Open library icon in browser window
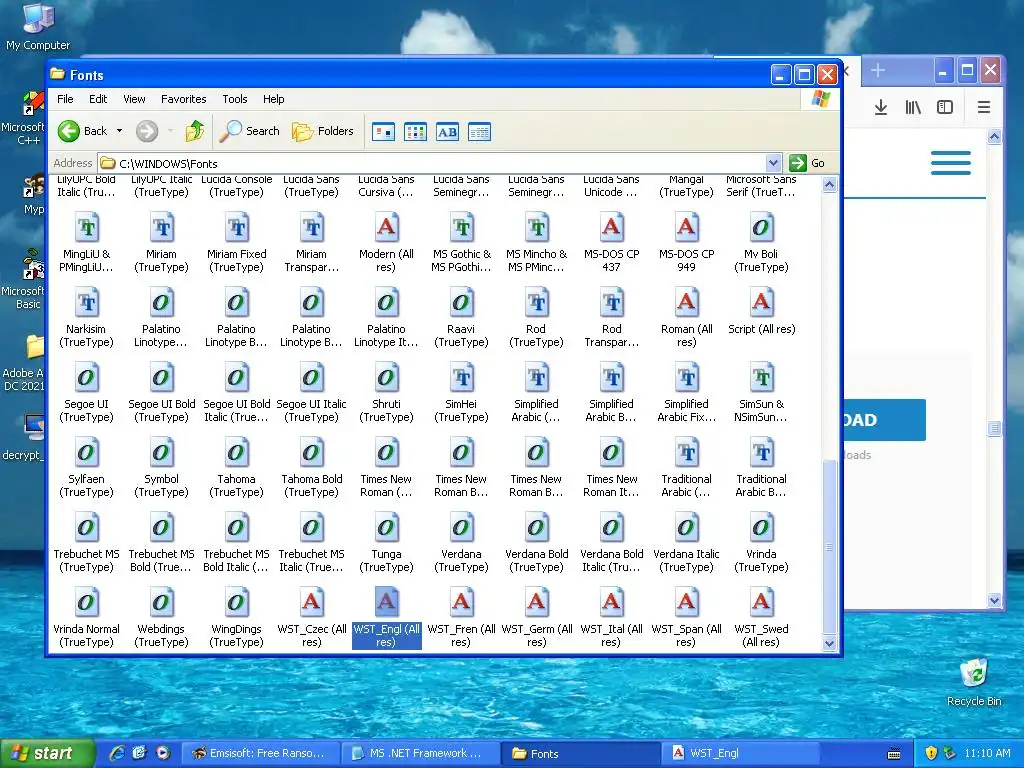 913,107
